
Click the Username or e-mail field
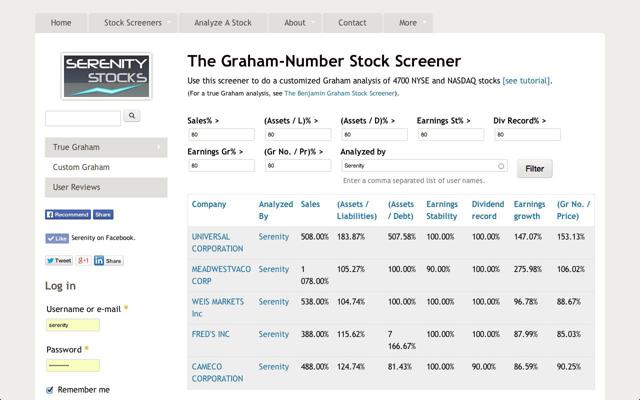pyautogui.click(x=73, y=325)
